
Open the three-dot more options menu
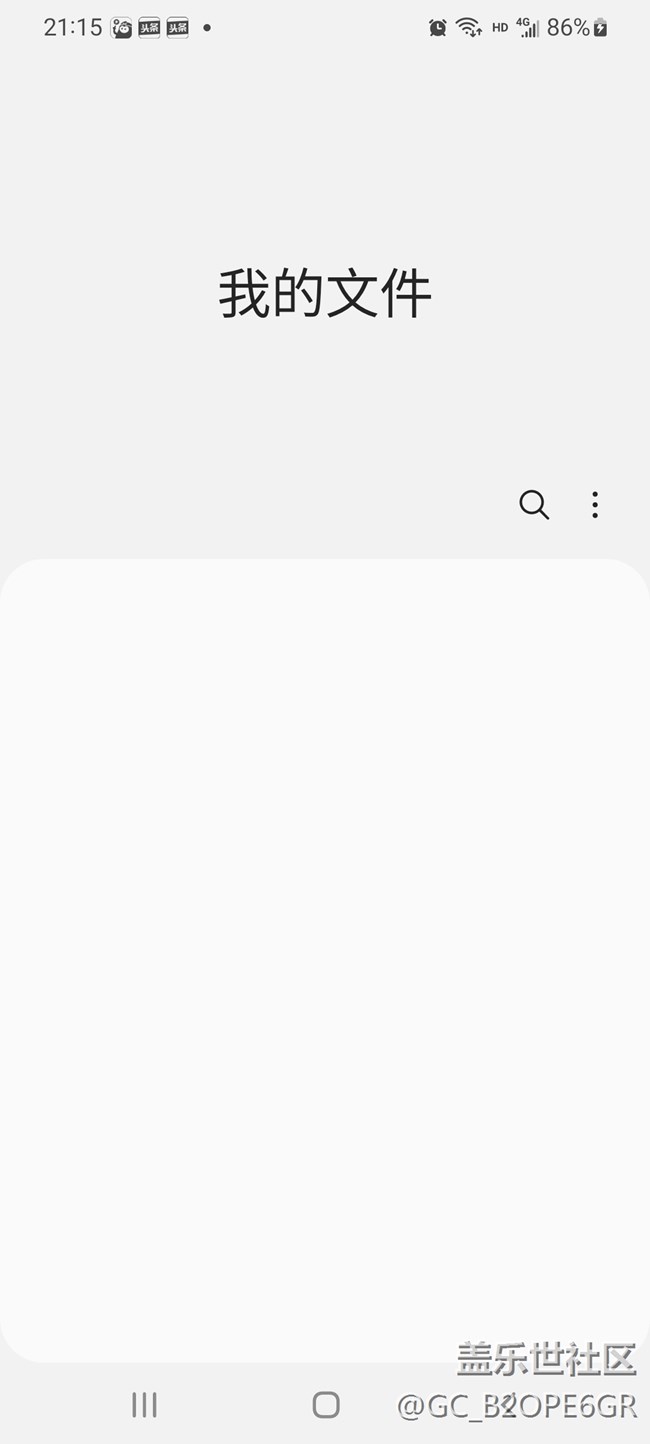(595, 505)
